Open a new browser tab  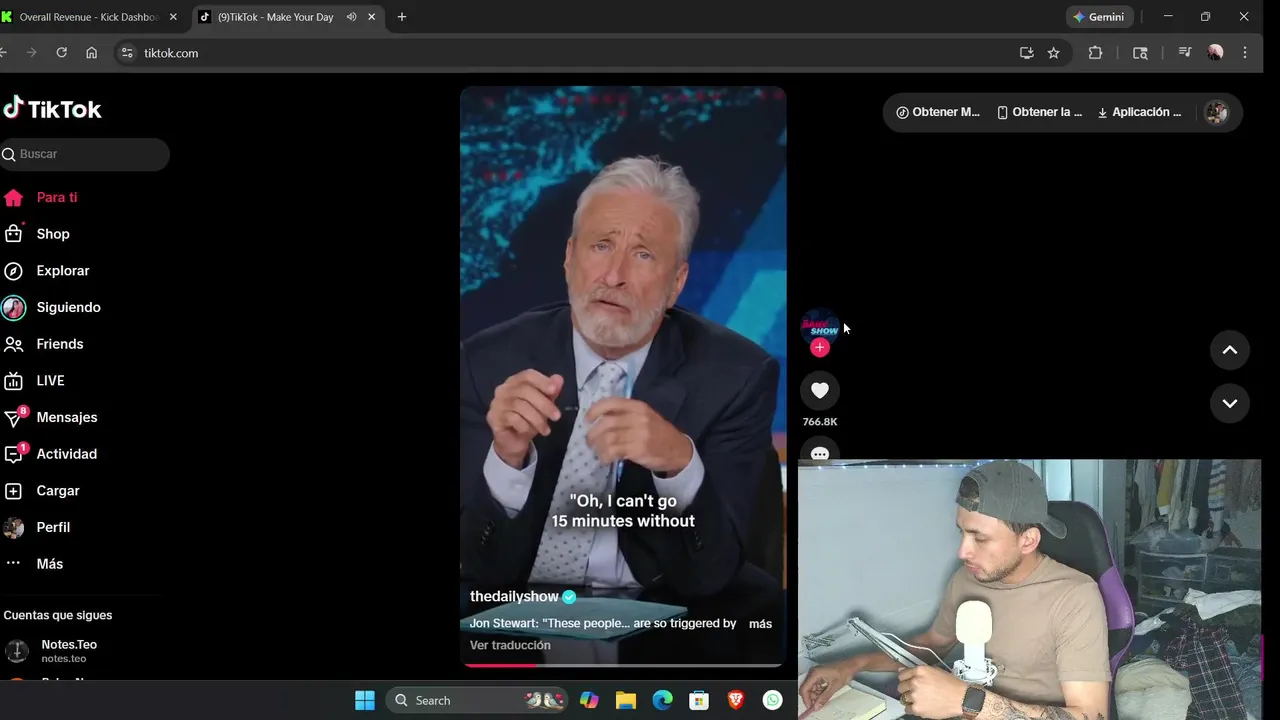tap(402, 17)
